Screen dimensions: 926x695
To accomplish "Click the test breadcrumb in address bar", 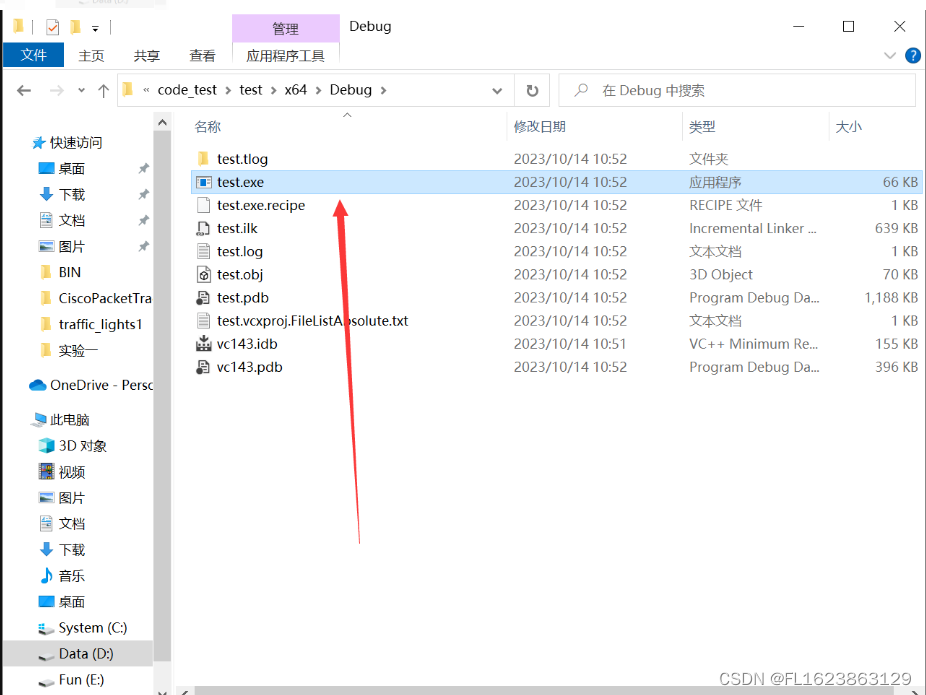I will 250,89.
